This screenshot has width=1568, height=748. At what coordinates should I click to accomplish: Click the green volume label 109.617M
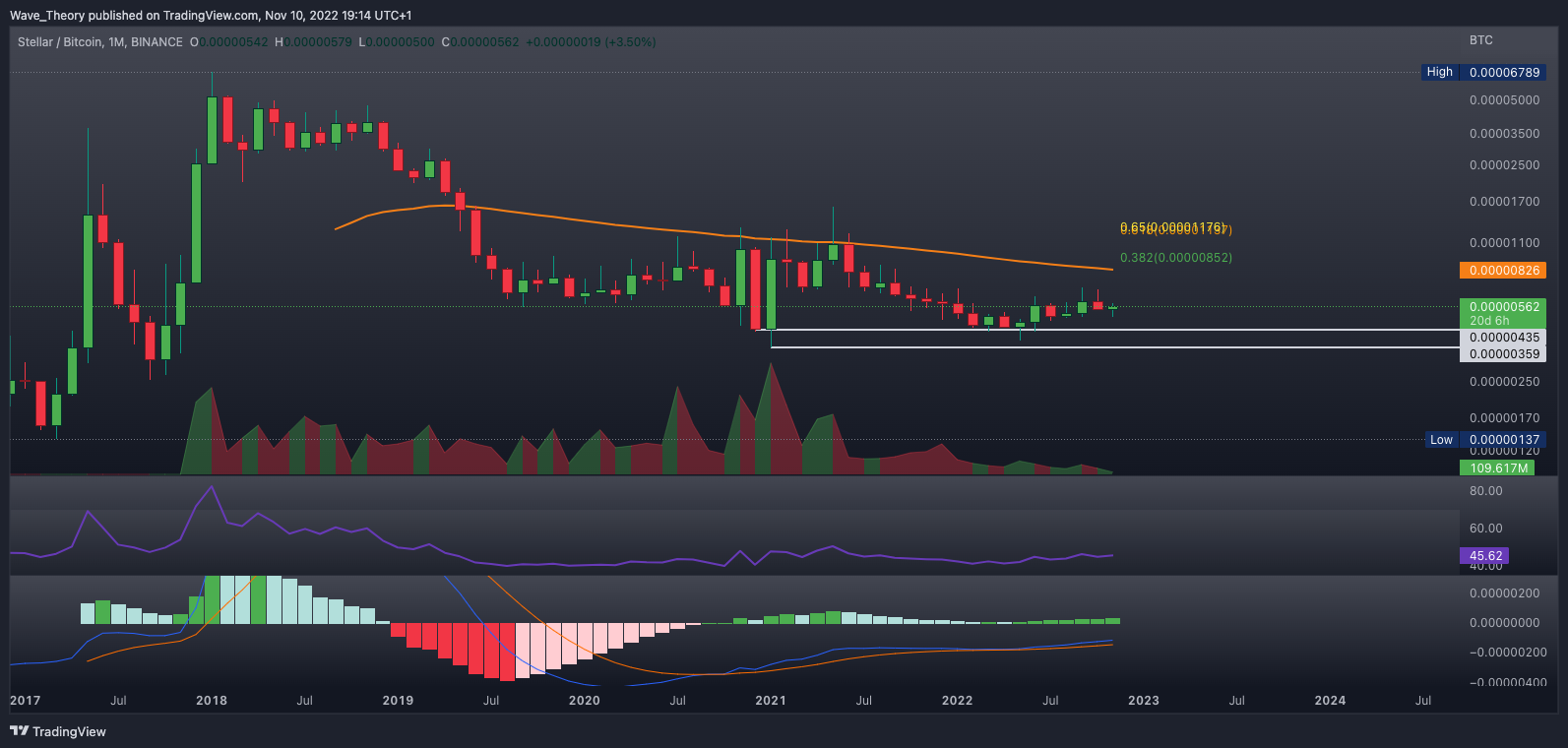pos(1499,468)
